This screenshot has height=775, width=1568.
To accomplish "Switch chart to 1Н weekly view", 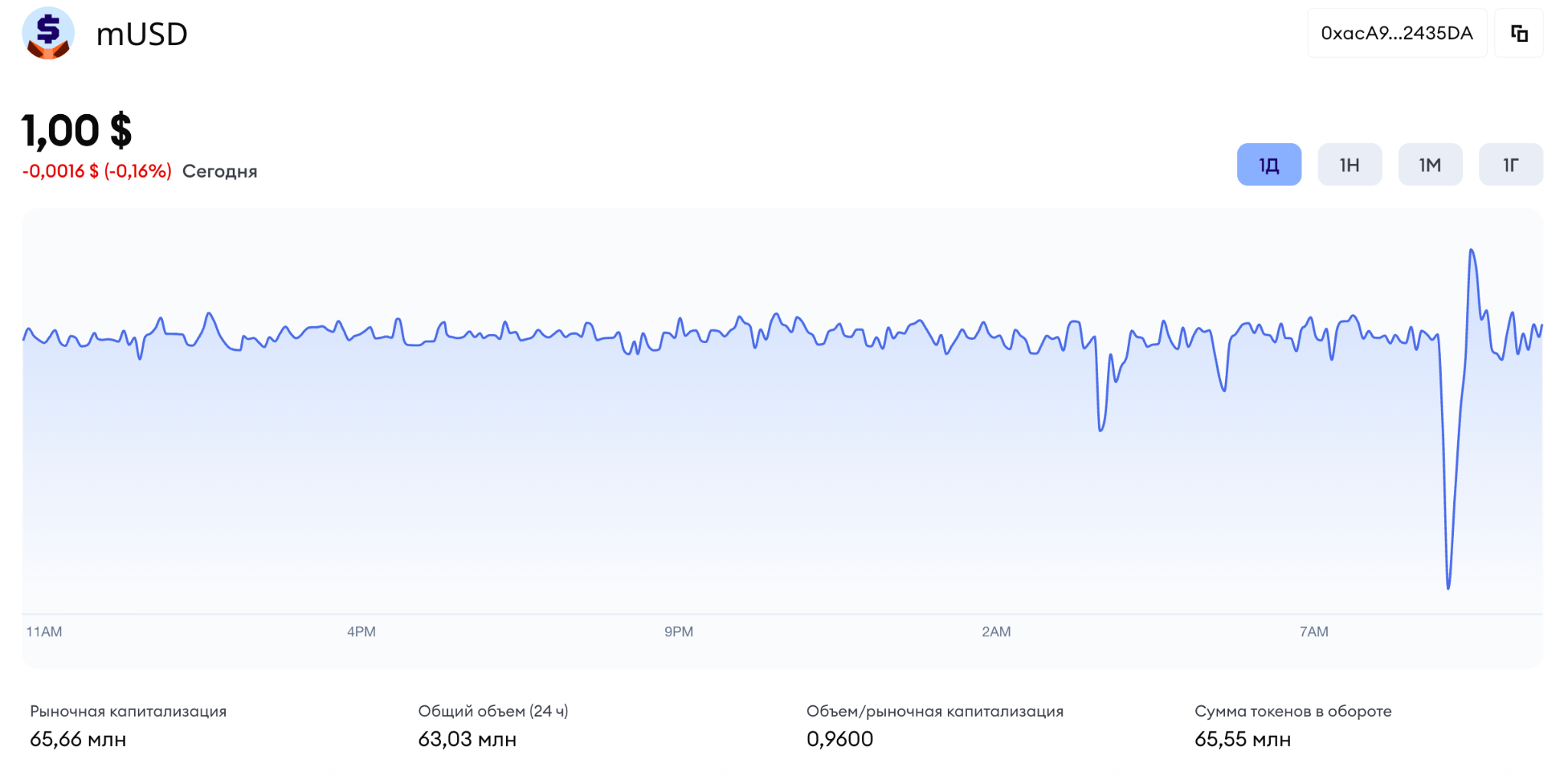I will coord(1349,164).
